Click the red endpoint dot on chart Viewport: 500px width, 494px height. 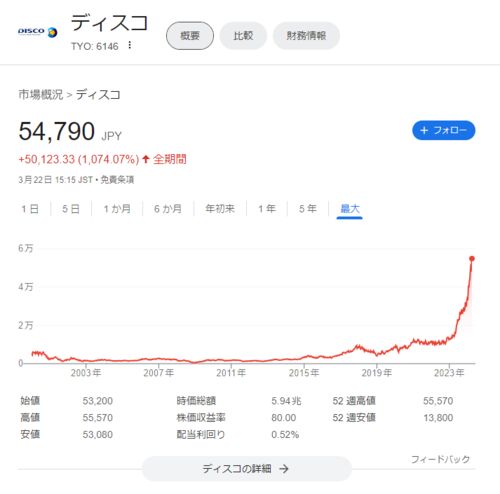(472, 259)
